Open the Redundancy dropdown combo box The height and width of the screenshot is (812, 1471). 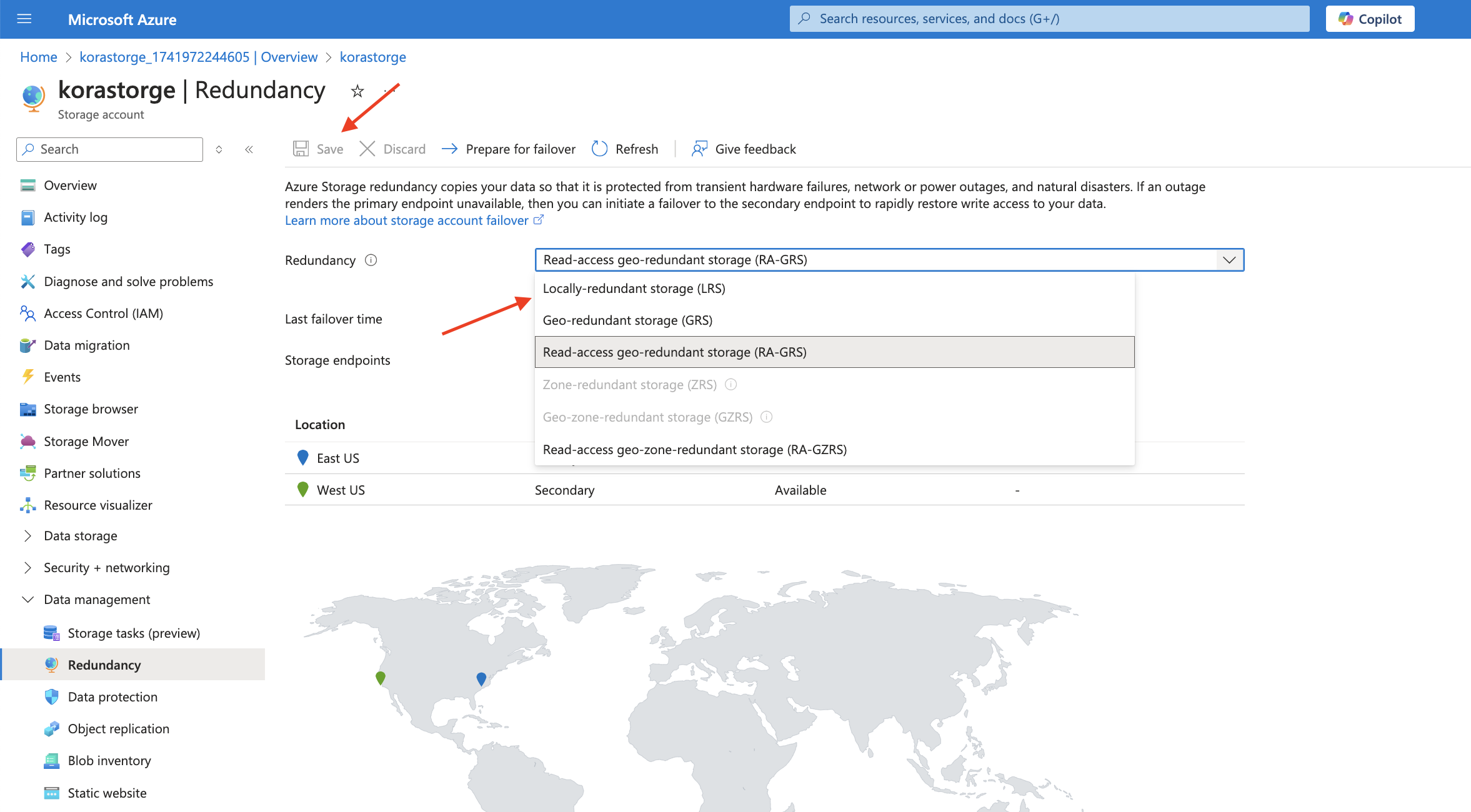tap(889, 260)
